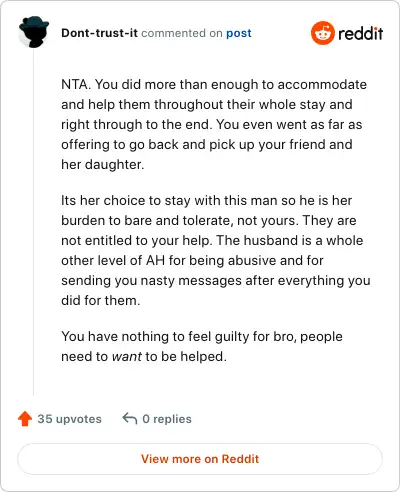Open the Dont-trust-it user avatar
Viewport: 400px width, 492px height.
34,32
